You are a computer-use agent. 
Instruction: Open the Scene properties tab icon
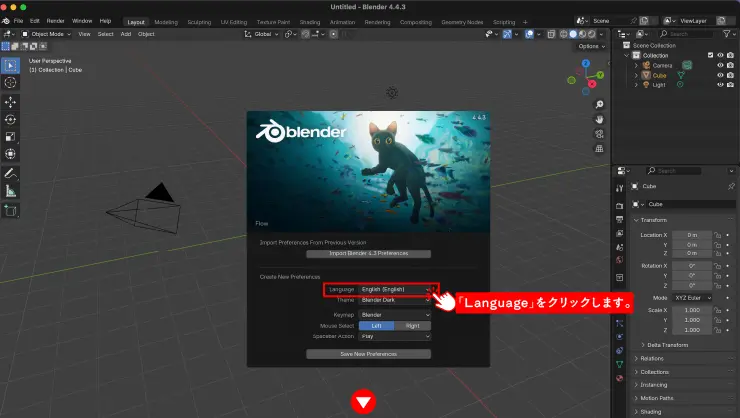tap(620, 247)
